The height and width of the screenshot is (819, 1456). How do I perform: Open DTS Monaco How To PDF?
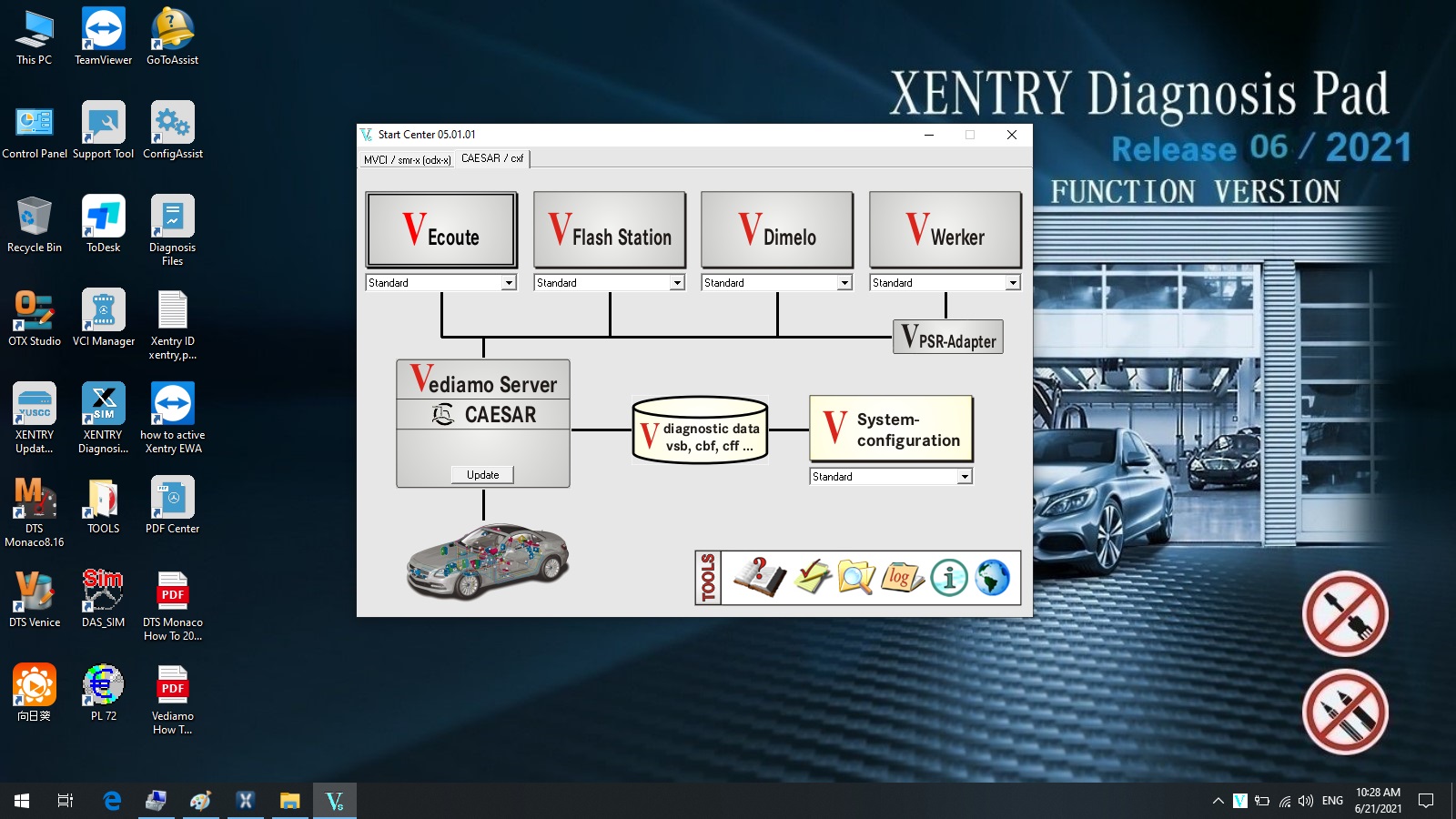pyautogui.click(x=173, y=606)
